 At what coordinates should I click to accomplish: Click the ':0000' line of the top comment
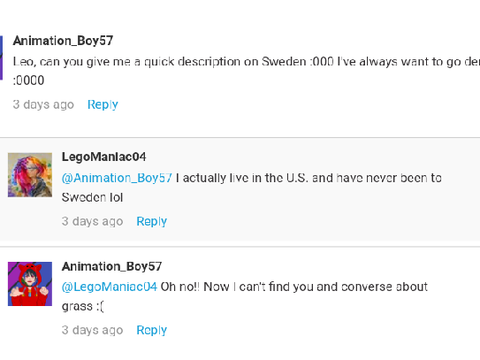point(28,80)
